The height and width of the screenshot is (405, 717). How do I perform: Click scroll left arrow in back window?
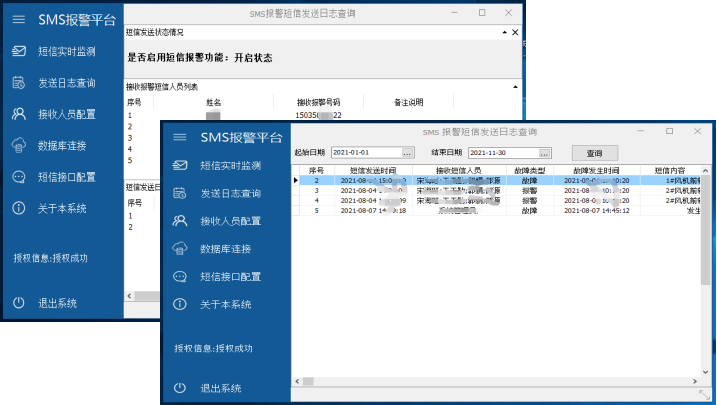click(x=129, y=296)
